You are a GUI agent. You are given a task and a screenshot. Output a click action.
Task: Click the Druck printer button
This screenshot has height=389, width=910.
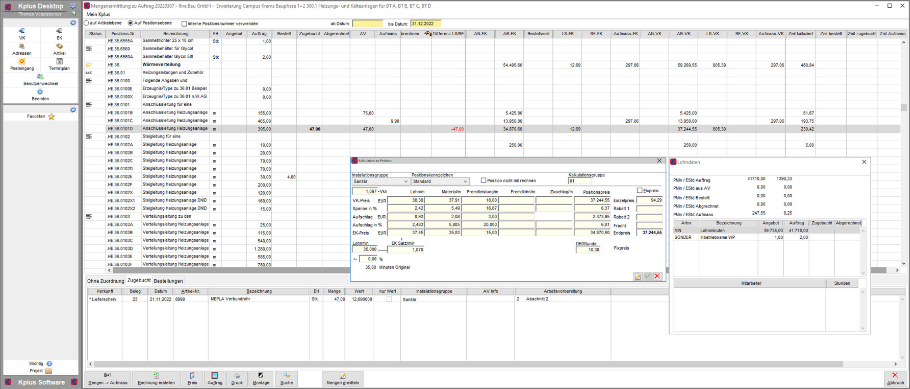(237, 379)
